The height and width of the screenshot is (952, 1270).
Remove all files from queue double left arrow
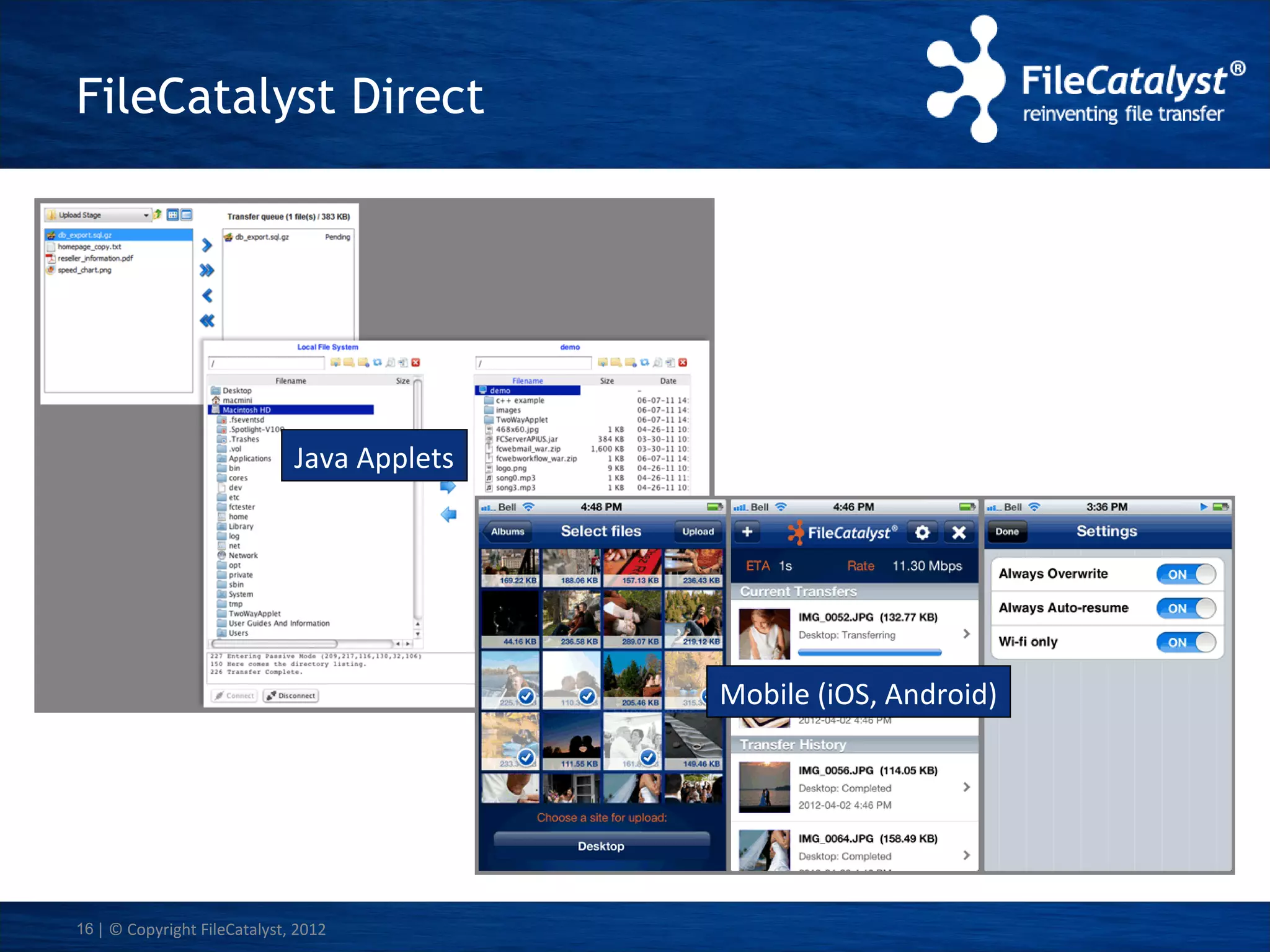pos(207,320)
